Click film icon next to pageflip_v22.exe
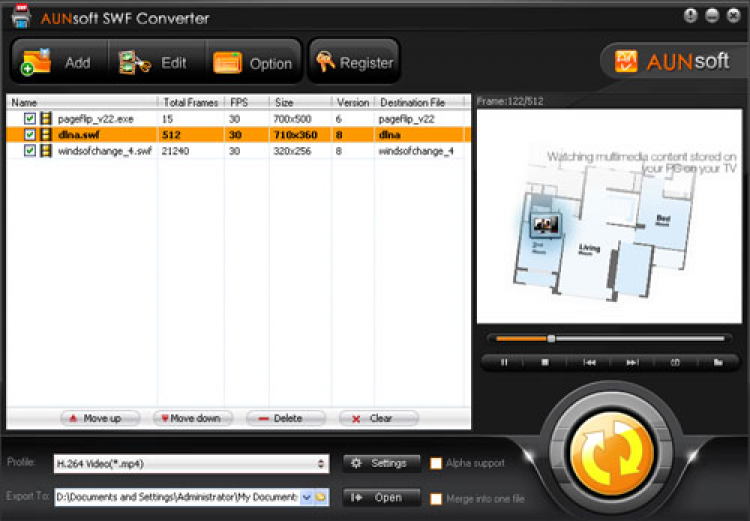This screenshot has height=521, width=750. [46, 119]
